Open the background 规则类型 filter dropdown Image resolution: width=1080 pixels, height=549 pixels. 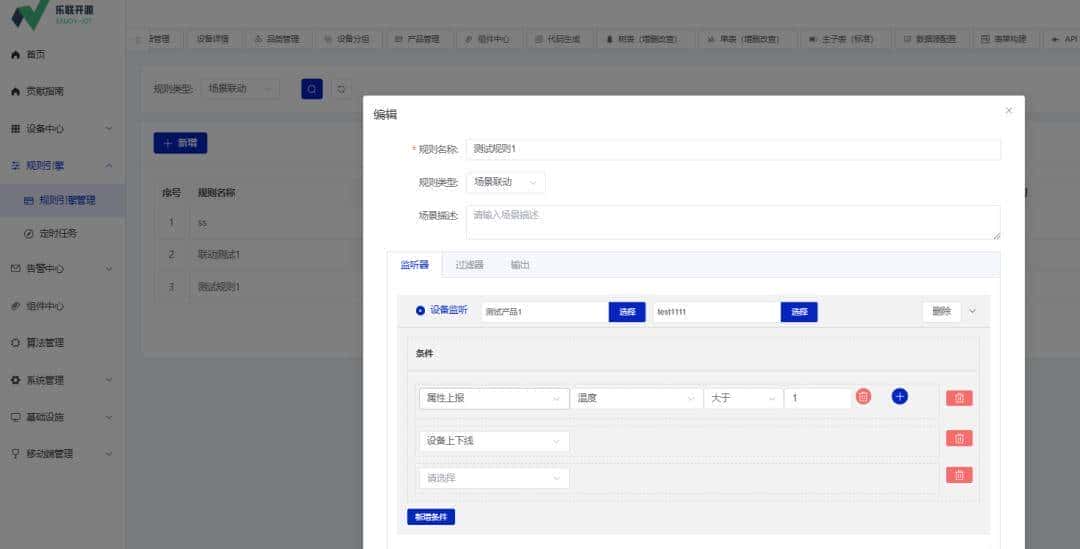(240, 88)
